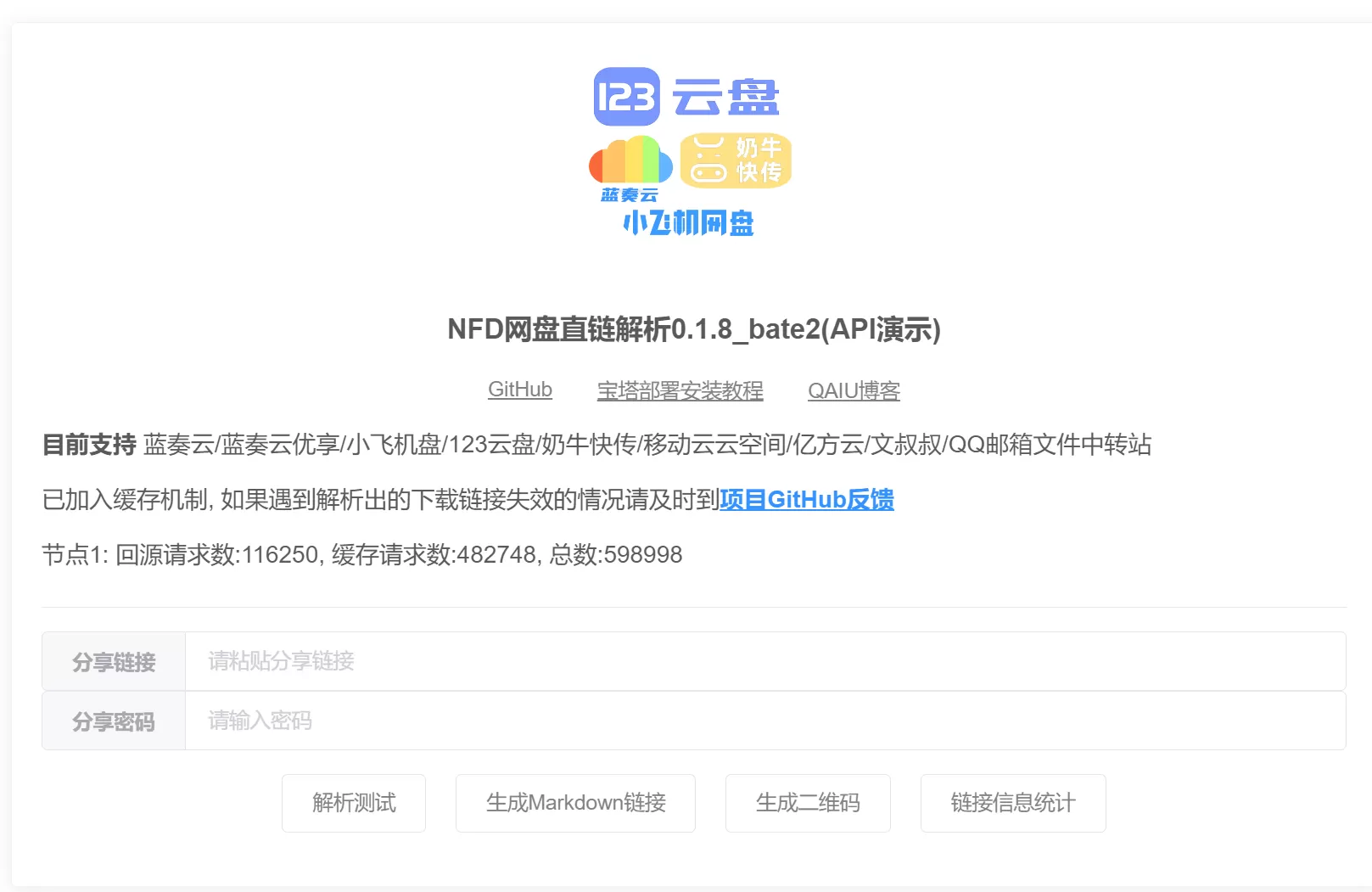Click the 生成Markdown链接 button
This screenshot has width=1372, height=892.
click(x=575, y=803)
